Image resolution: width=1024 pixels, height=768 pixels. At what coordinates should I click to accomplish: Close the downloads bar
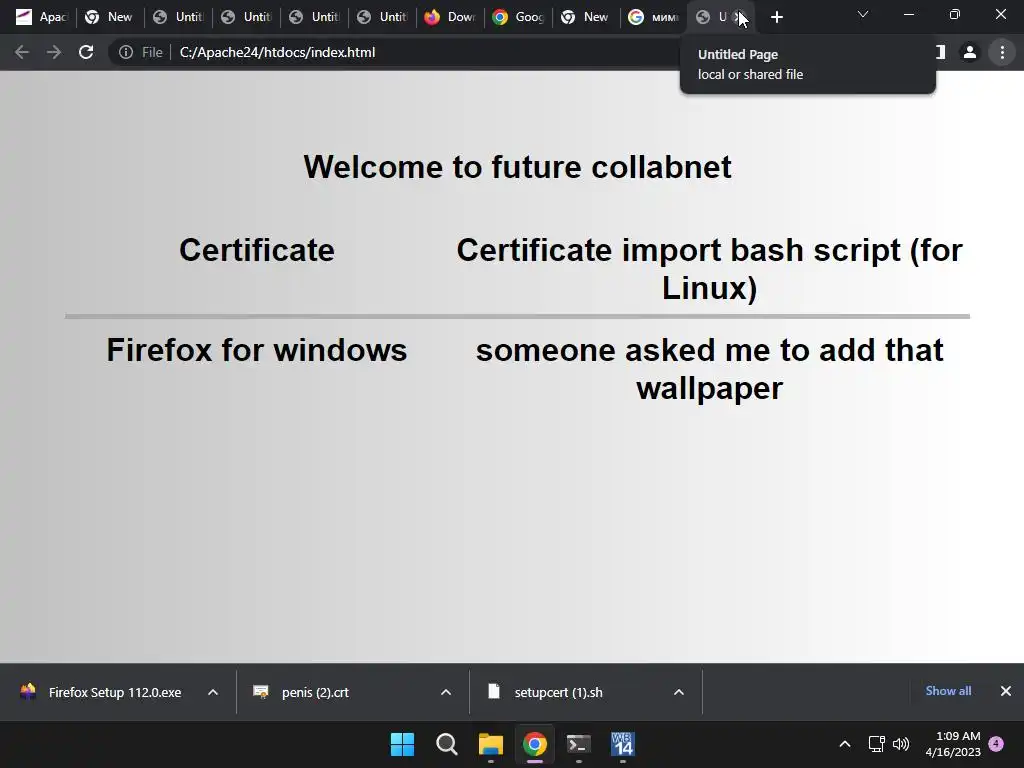[1006, 691]
